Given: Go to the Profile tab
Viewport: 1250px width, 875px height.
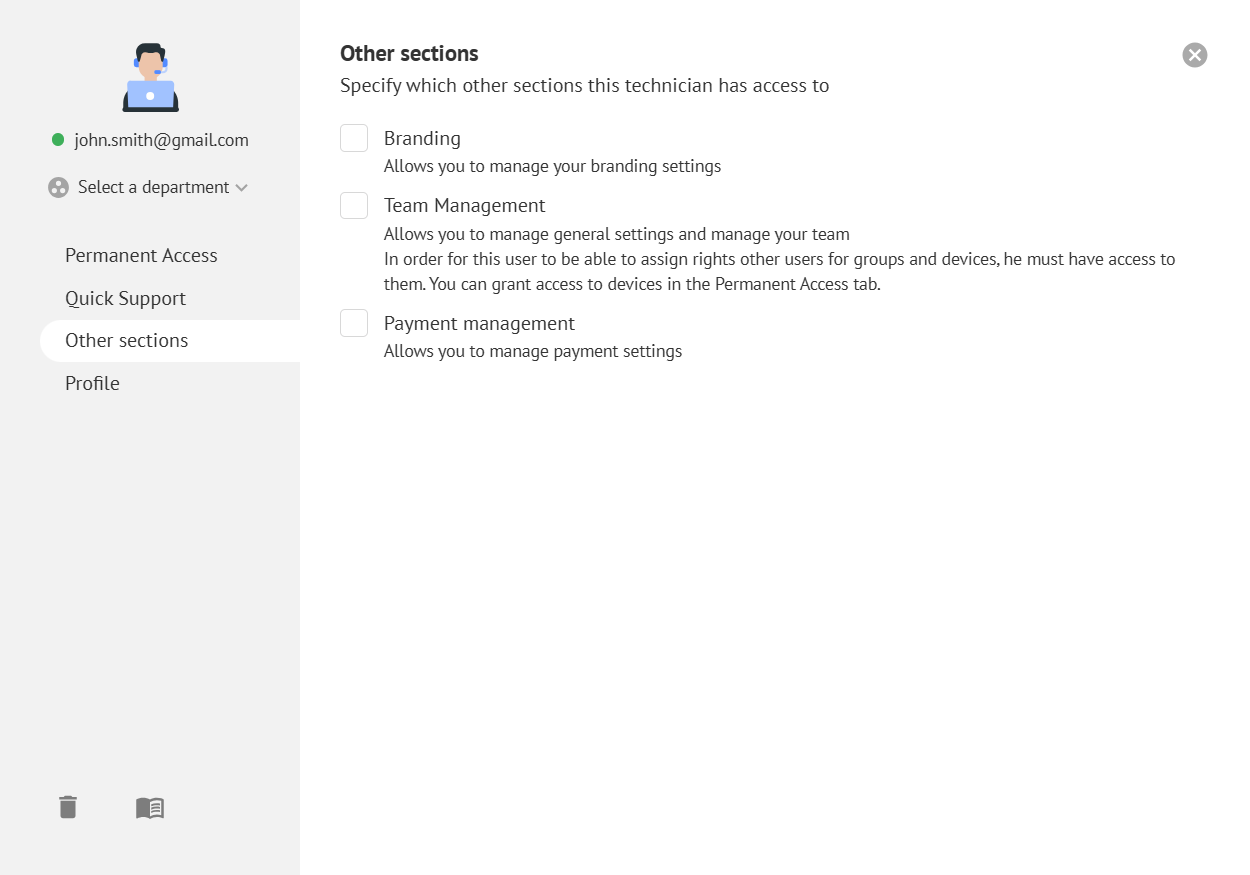Looking at the screenshot, I should (92, 383).
